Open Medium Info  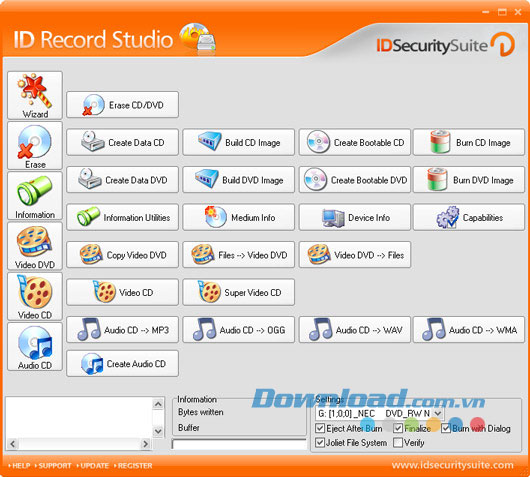coord(239,217)
